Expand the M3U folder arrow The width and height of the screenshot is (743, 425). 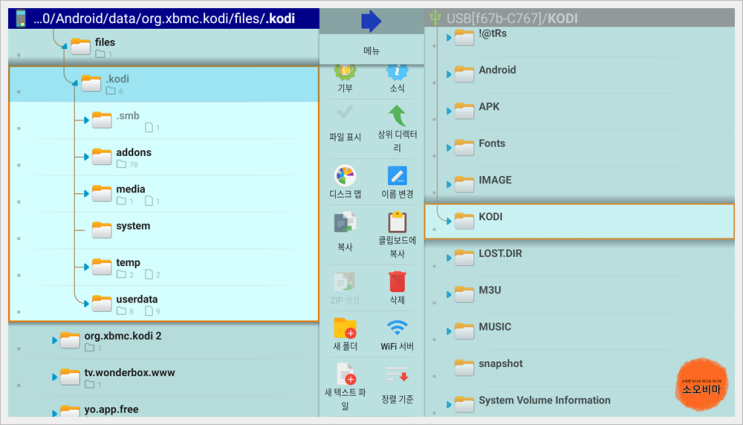click(449, 295)
